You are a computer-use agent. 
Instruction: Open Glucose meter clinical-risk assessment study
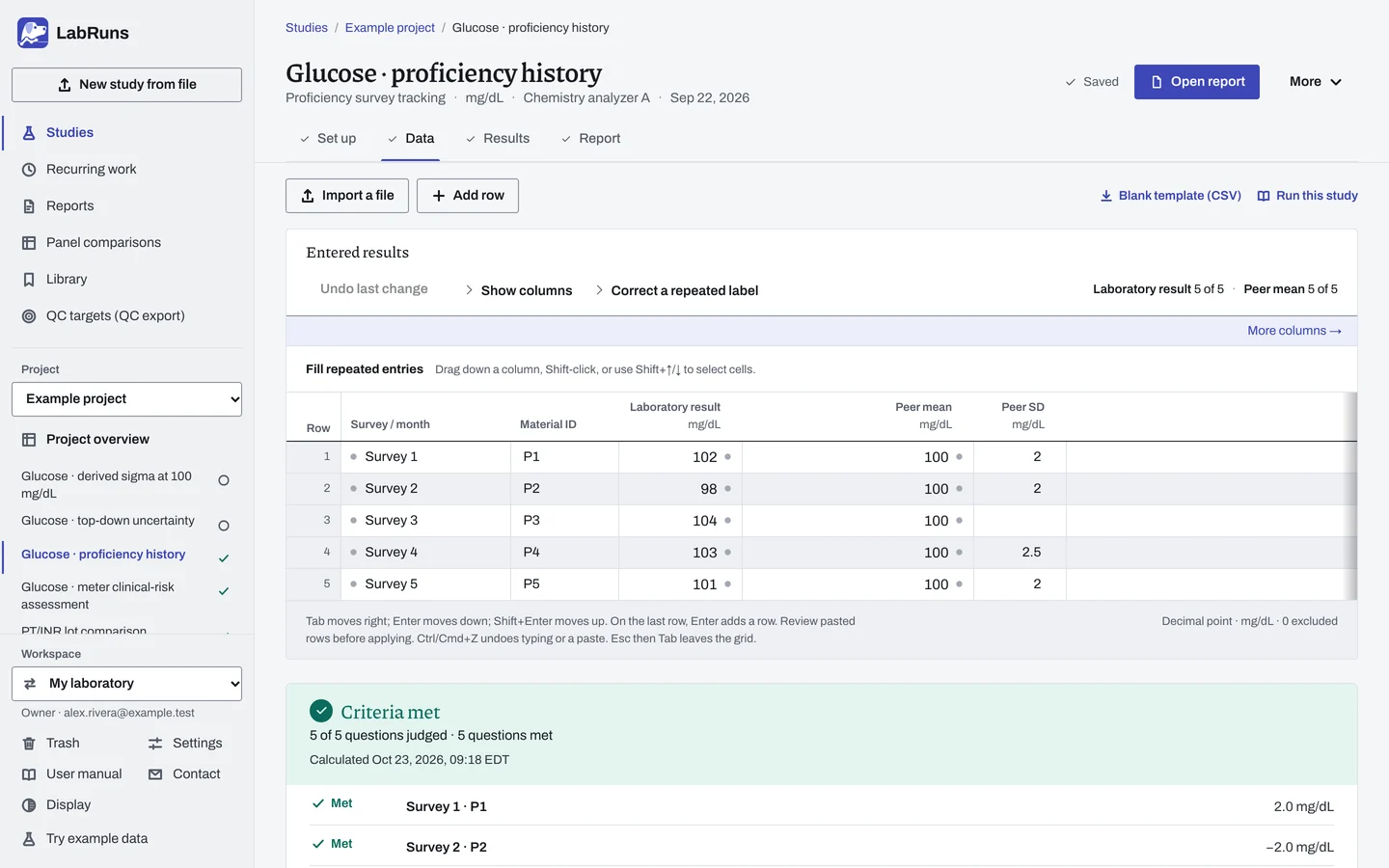click(126, 596)
